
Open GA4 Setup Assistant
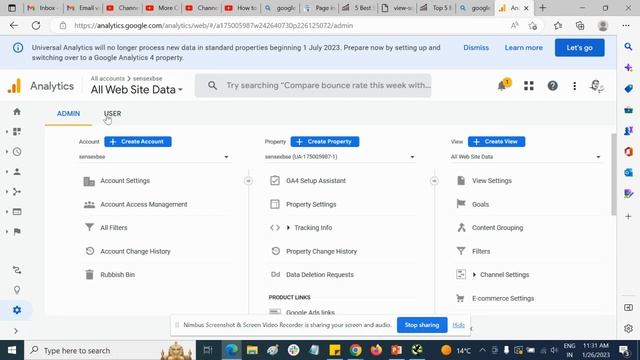(316, 180)
